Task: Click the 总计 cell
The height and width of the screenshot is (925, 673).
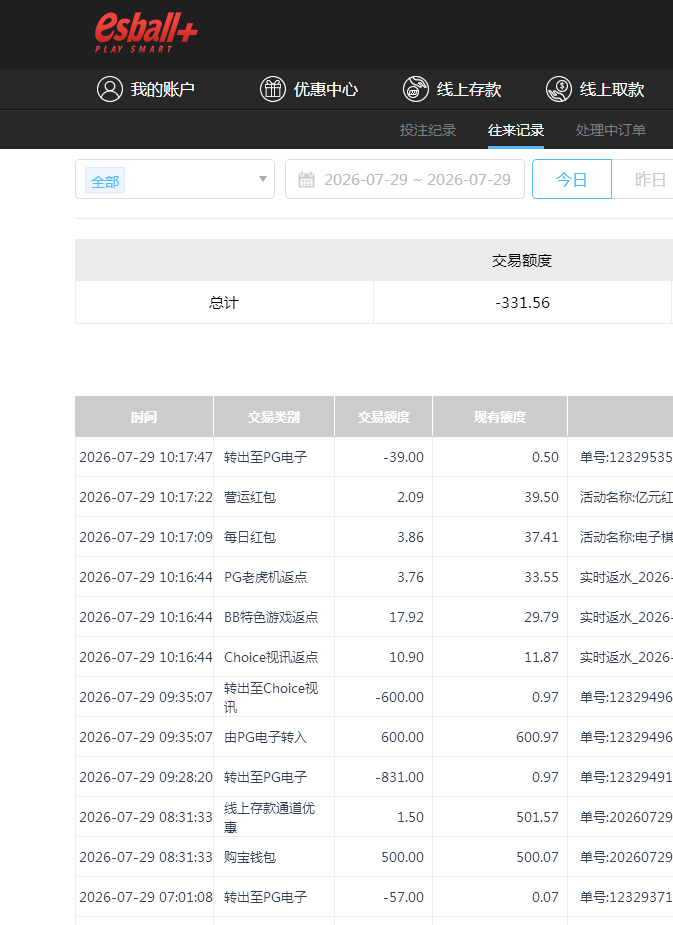Action: [x=224, y=303]
